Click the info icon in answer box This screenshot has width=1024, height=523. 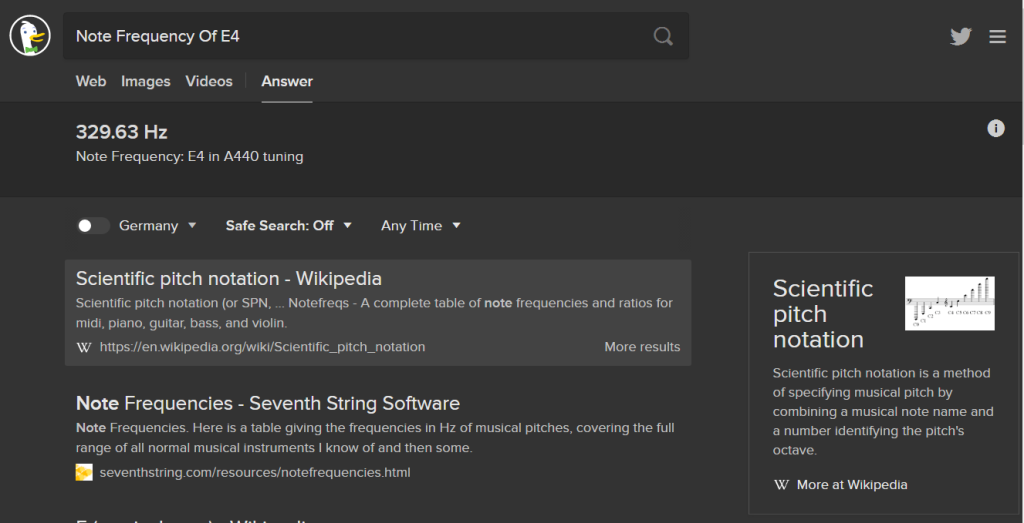(995, 128)
